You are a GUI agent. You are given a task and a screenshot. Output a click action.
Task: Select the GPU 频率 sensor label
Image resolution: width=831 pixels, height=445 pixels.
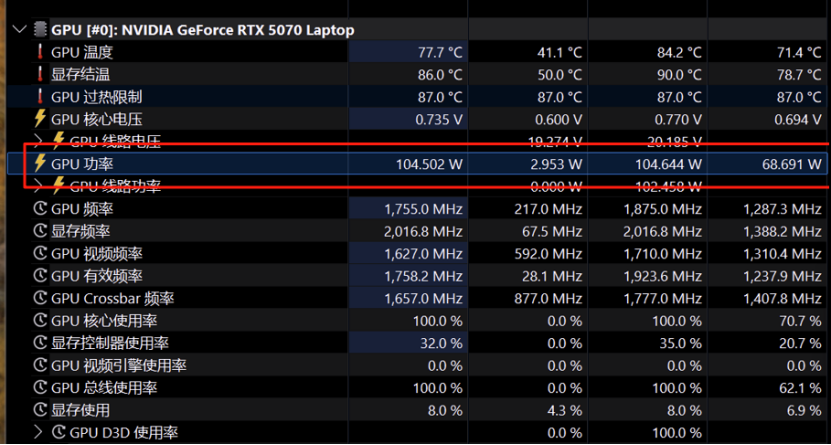click(x=82, y=209)
